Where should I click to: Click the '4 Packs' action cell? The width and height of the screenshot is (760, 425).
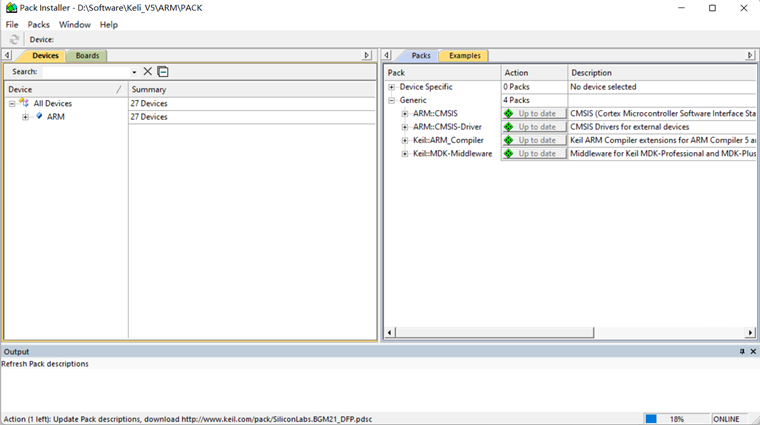(x=516, y=100)
